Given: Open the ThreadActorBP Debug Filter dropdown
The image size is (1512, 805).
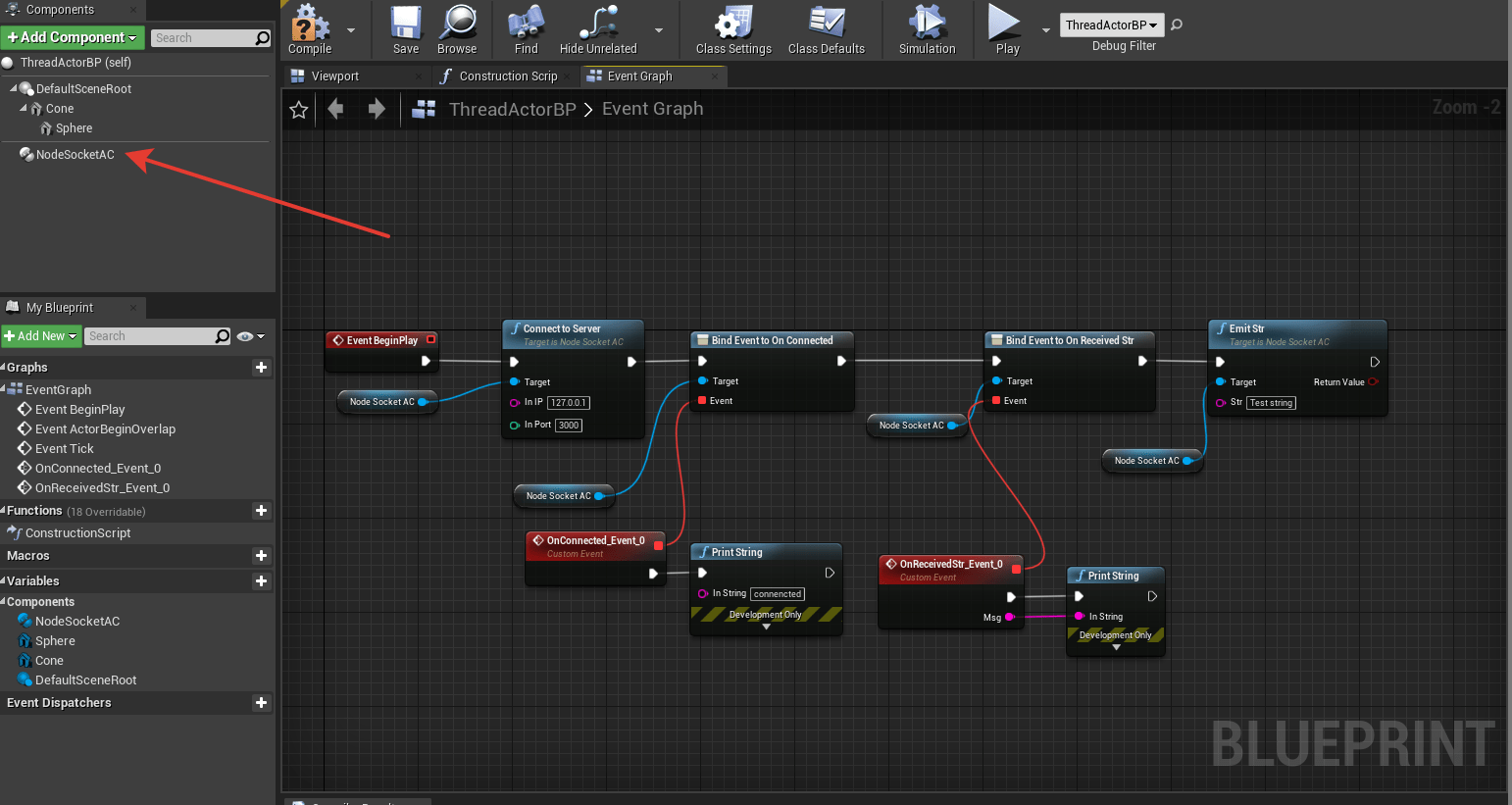Looking at the screenshot, I should 1111,25.
